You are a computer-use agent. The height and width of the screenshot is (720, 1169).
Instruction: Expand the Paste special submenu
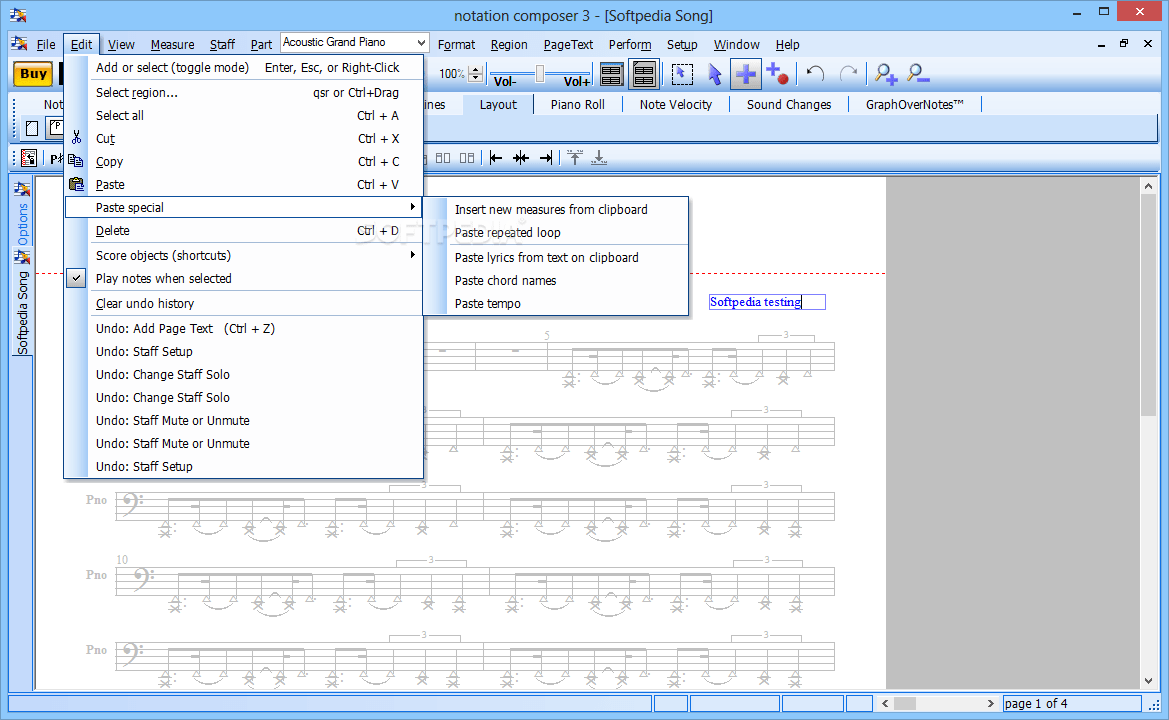(x=244, y=207)
